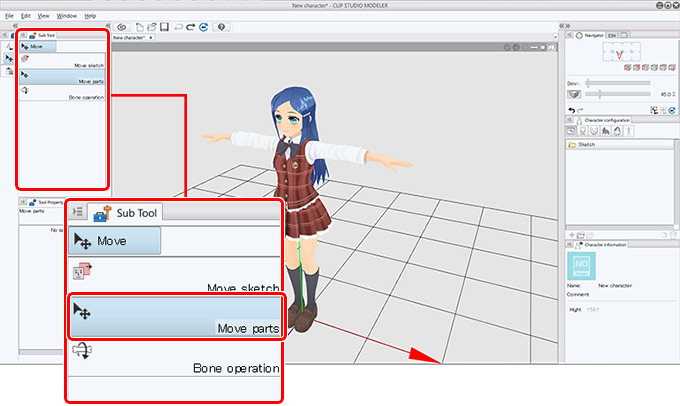
Task: Select the third cube view preset
Action: click(645, 67)
